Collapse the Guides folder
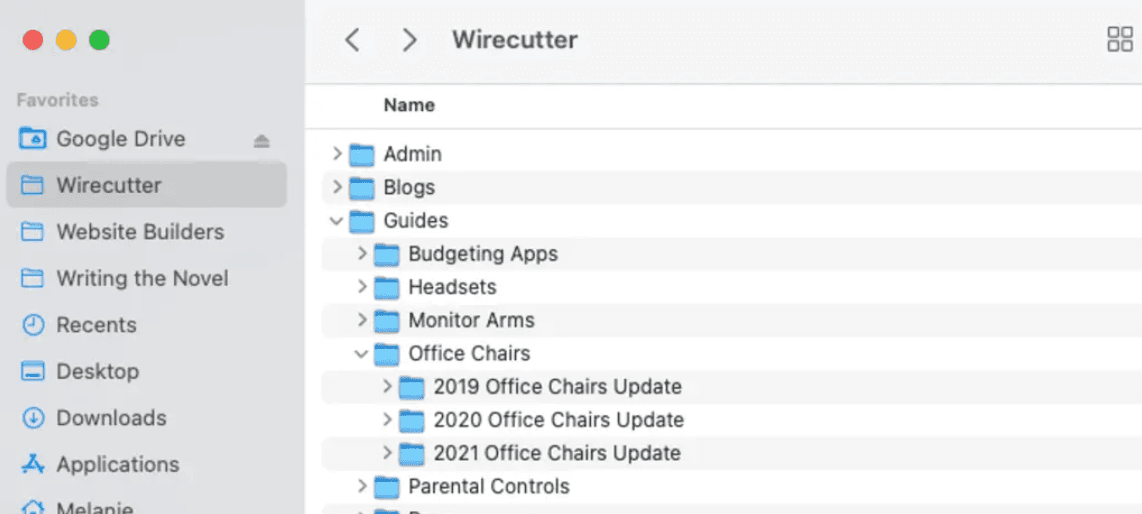This screenshot has width=1142, height=514. [336, 221]
